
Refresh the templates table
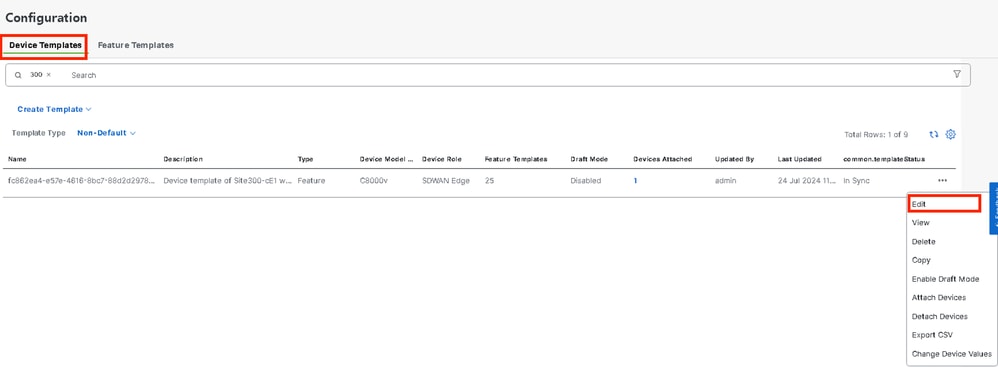tap(934, 134)
